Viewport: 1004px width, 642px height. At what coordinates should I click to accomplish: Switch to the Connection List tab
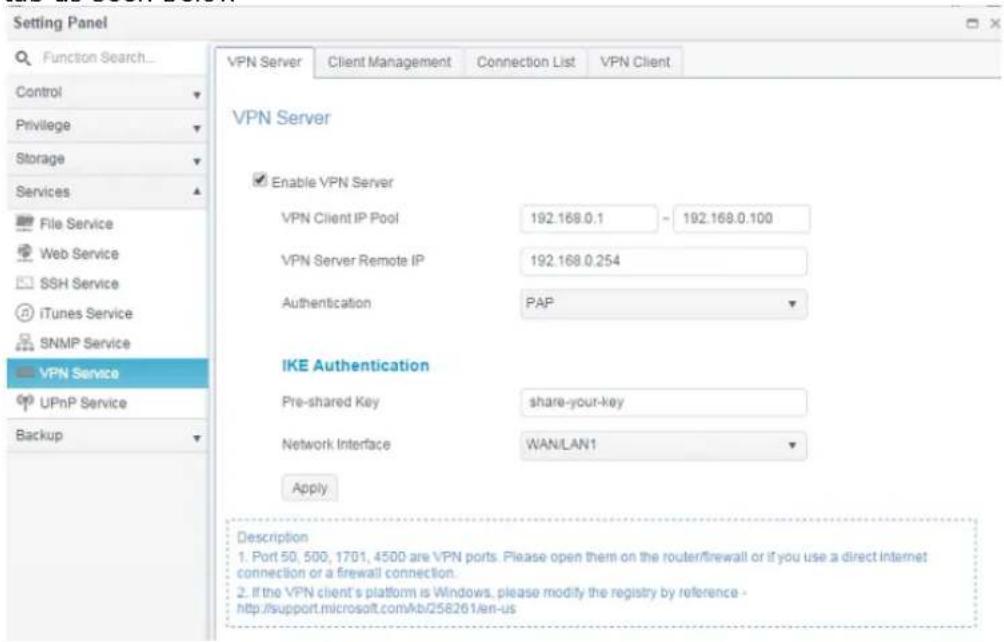point(526,62)
